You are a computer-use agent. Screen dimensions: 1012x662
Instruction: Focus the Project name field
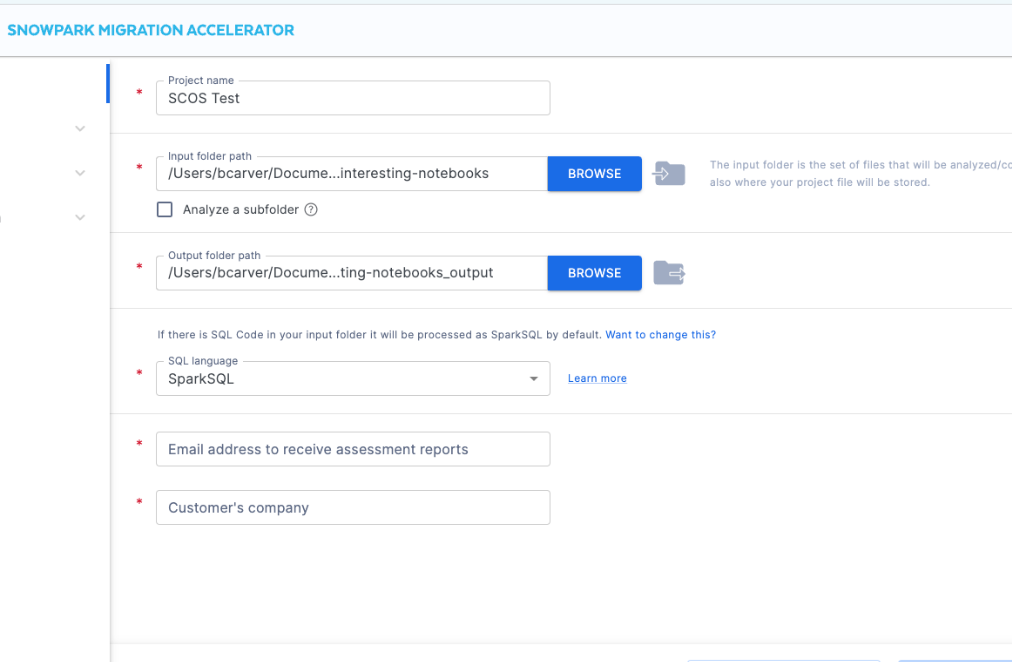[x=352, y=98]
